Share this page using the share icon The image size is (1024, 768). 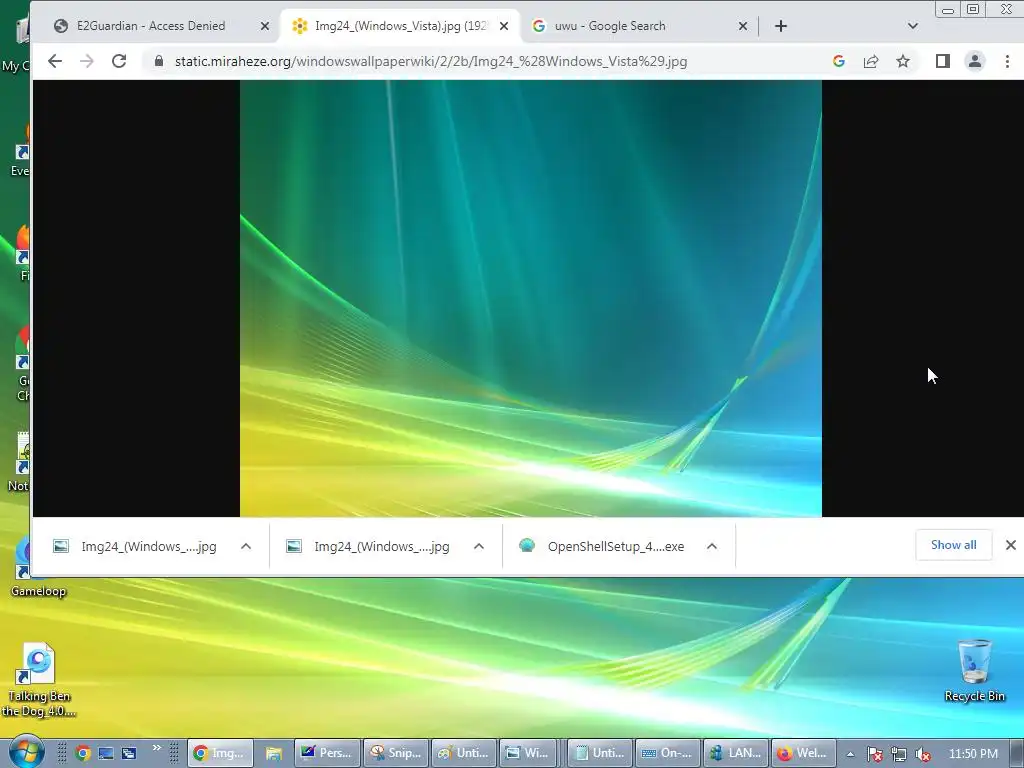coord(871,61)
